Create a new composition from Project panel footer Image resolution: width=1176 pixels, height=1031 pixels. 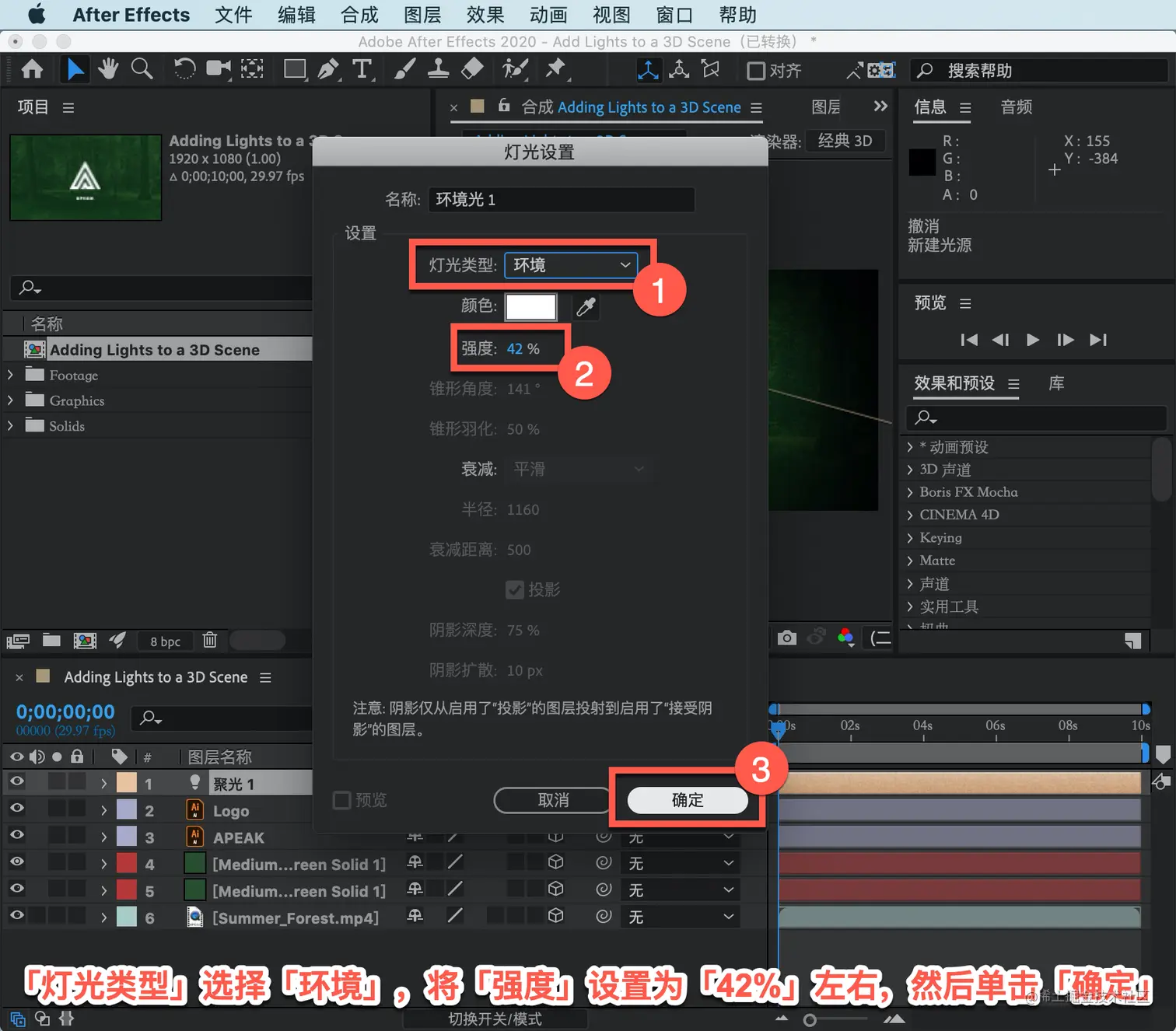[85, 640]
